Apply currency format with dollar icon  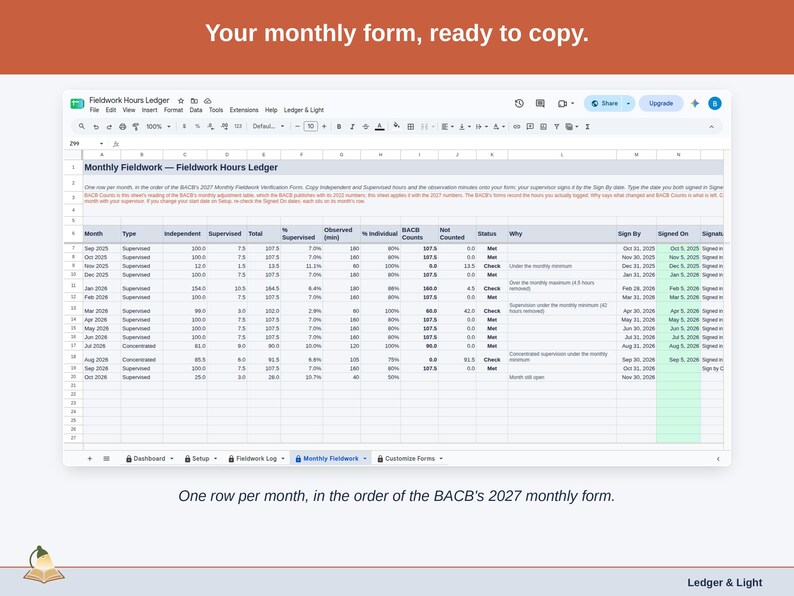click(x=184, y=127)
